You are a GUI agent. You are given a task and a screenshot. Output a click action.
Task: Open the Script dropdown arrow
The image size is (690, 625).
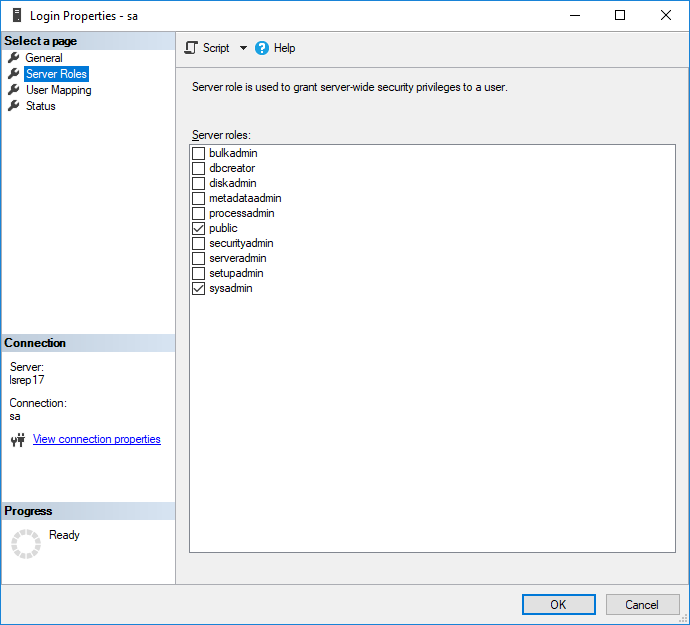click(243, 48)
